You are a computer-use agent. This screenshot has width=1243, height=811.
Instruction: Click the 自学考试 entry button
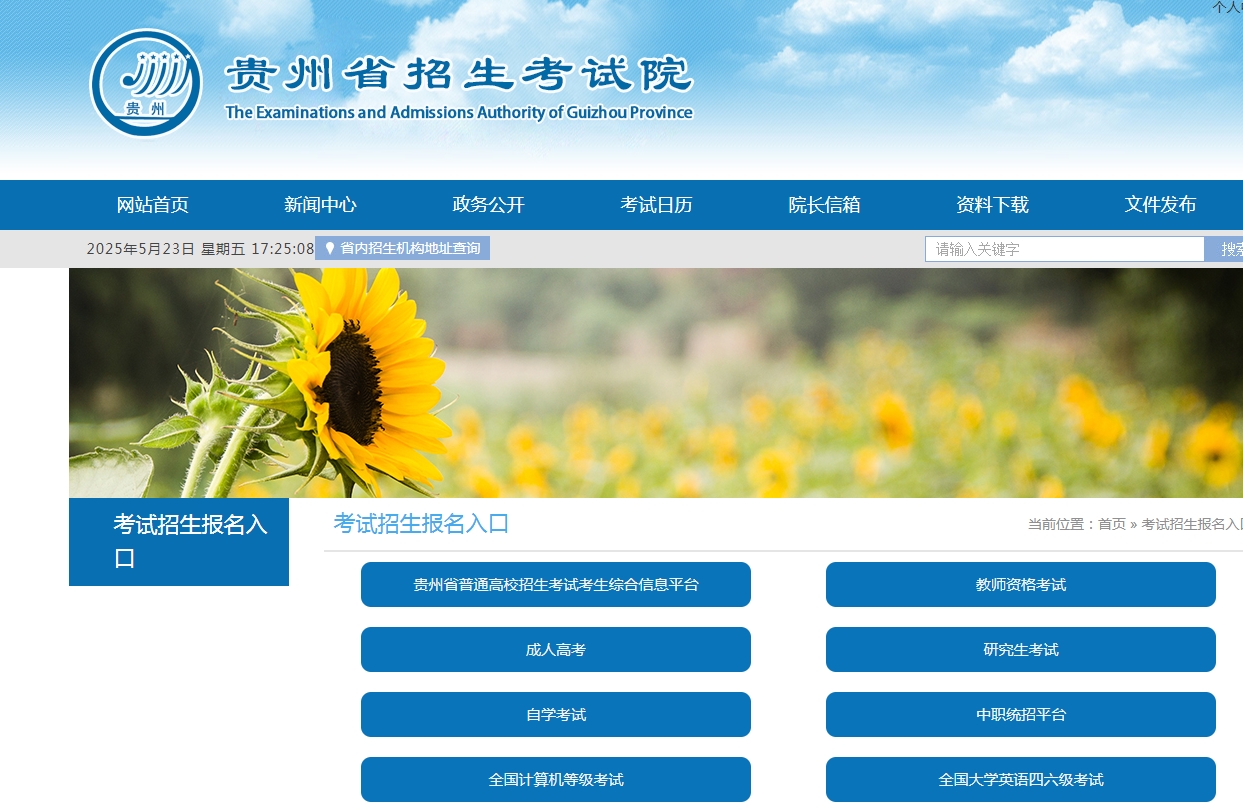tap(555, 714)
